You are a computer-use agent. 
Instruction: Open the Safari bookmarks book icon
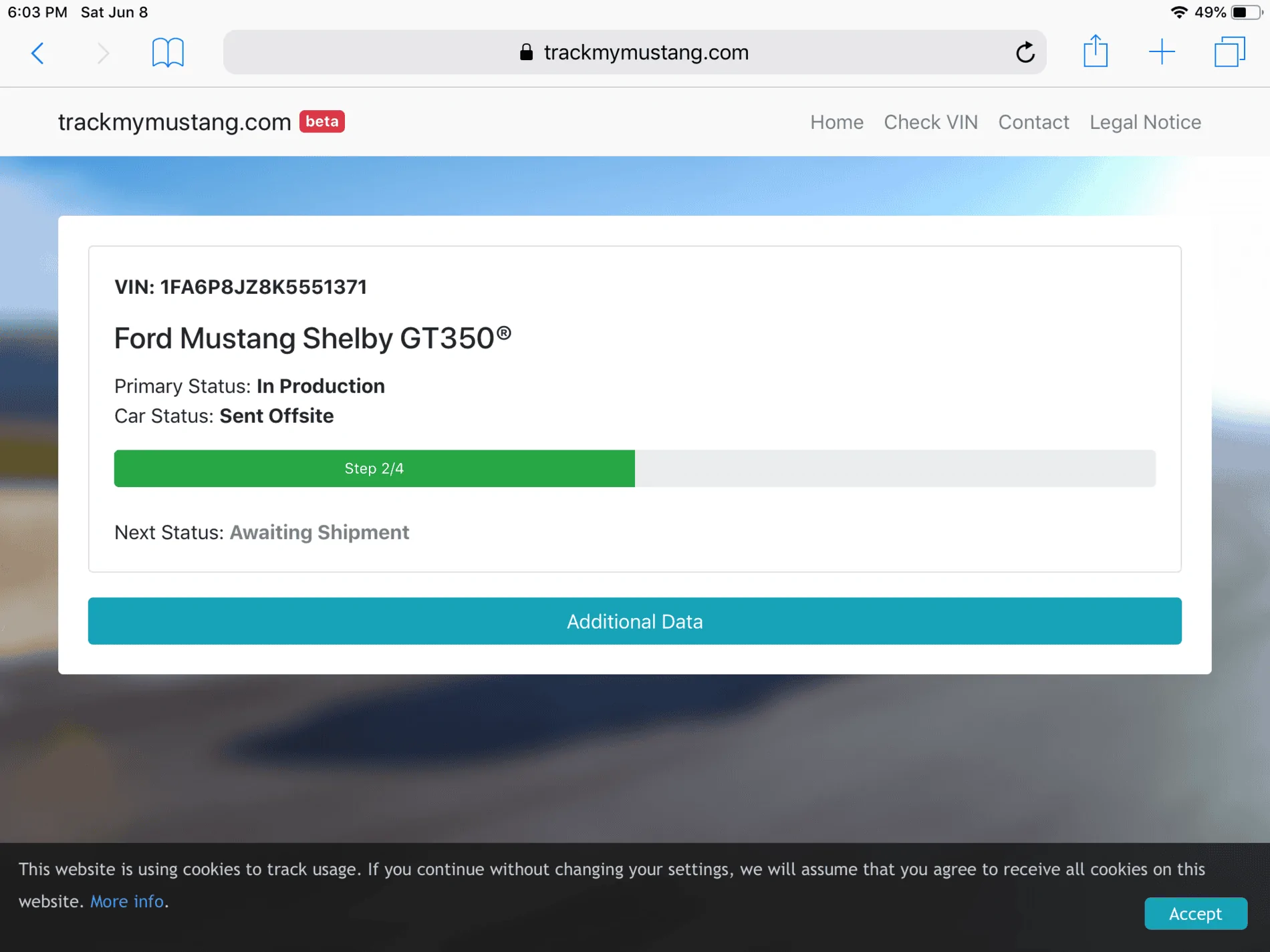(x=168, y=52)
